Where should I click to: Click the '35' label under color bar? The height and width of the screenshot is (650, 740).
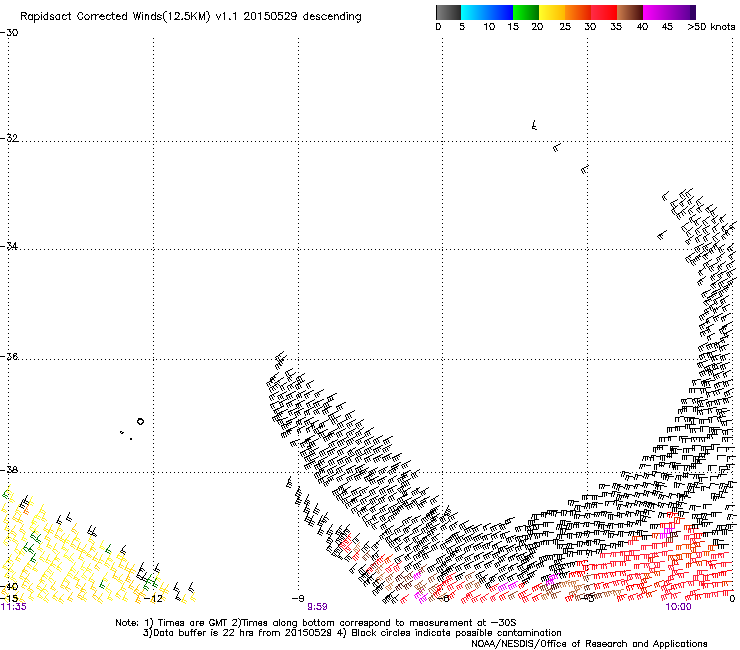tap(616, 27)
